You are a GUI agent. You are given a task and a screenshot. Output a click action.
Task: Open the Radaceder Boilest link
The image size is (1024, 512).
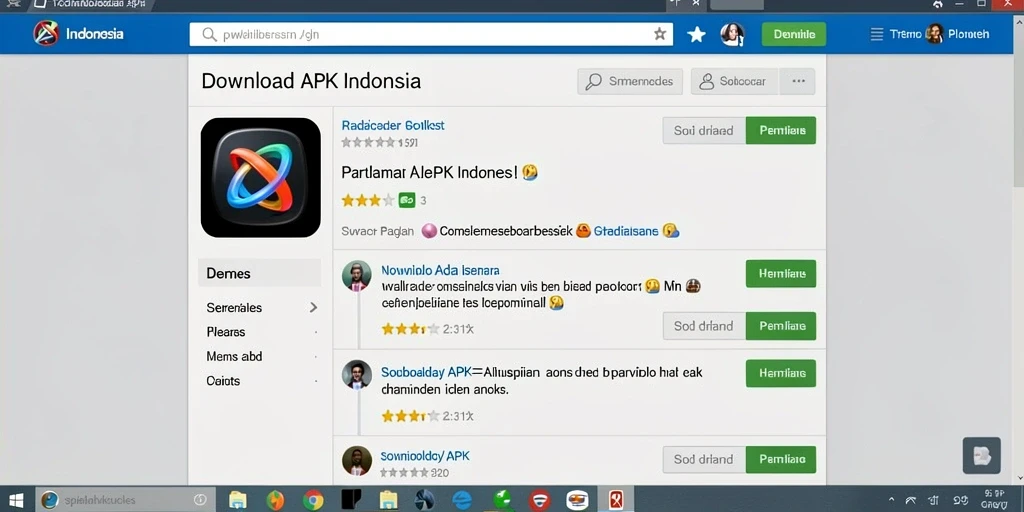[392, 125]
